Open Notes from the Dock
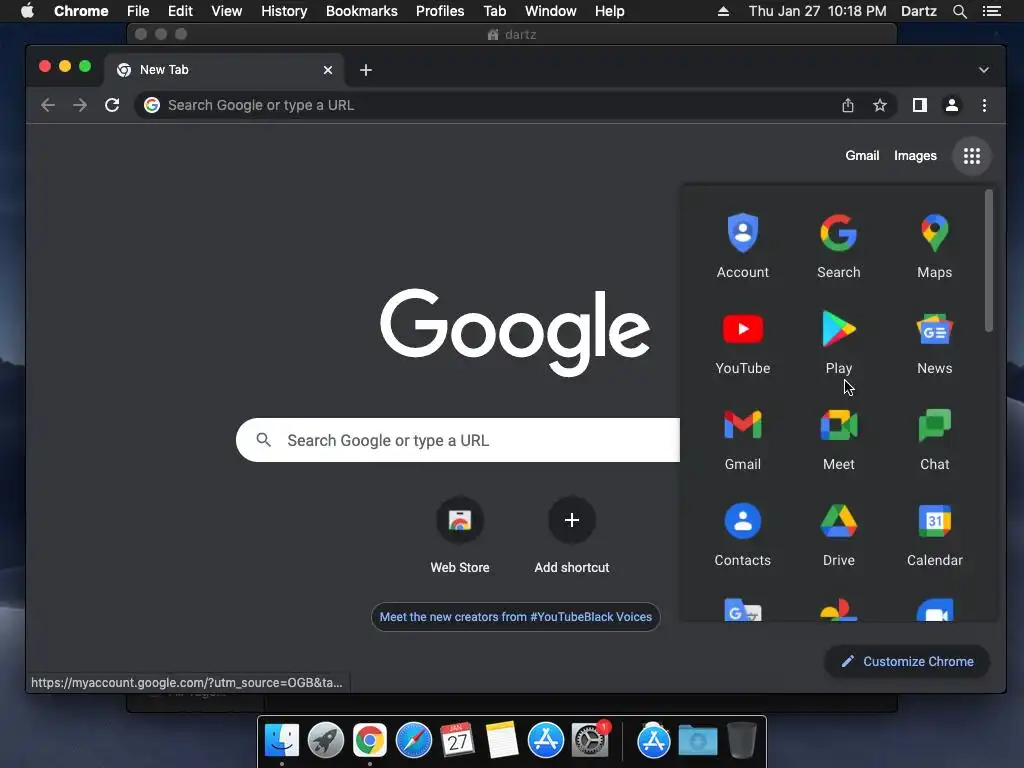1024x768 pixels. [x=502, y=740]
